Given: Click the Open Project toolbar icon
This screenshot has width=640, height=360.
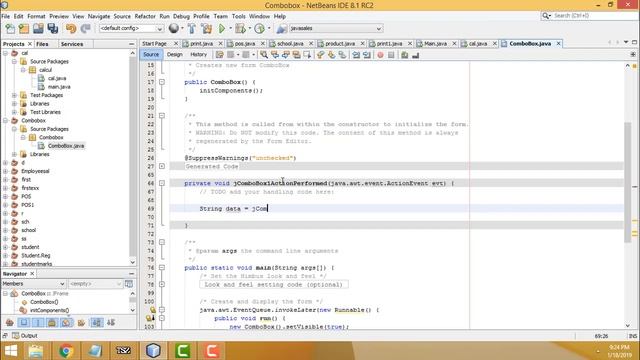Looking at the screenshot, I should pyautogui.click(x=38, y=28).
